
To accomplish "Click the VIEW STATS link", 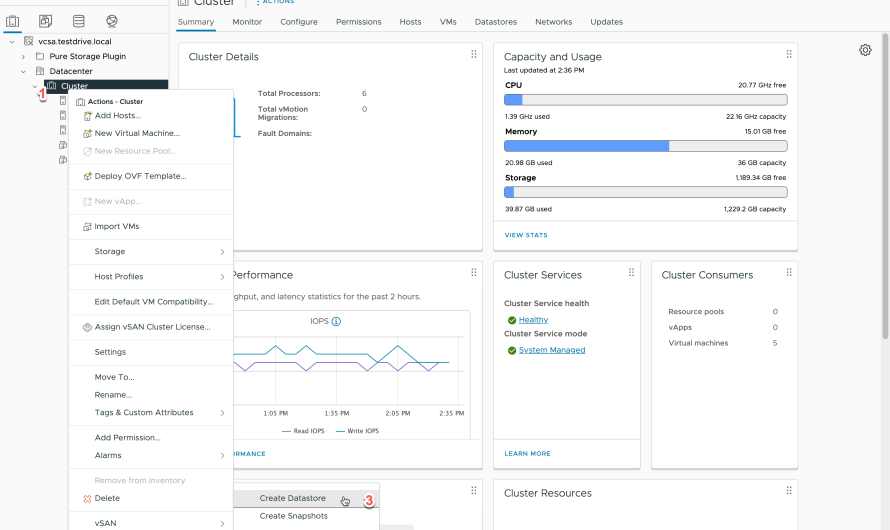I will coord(526,235).
